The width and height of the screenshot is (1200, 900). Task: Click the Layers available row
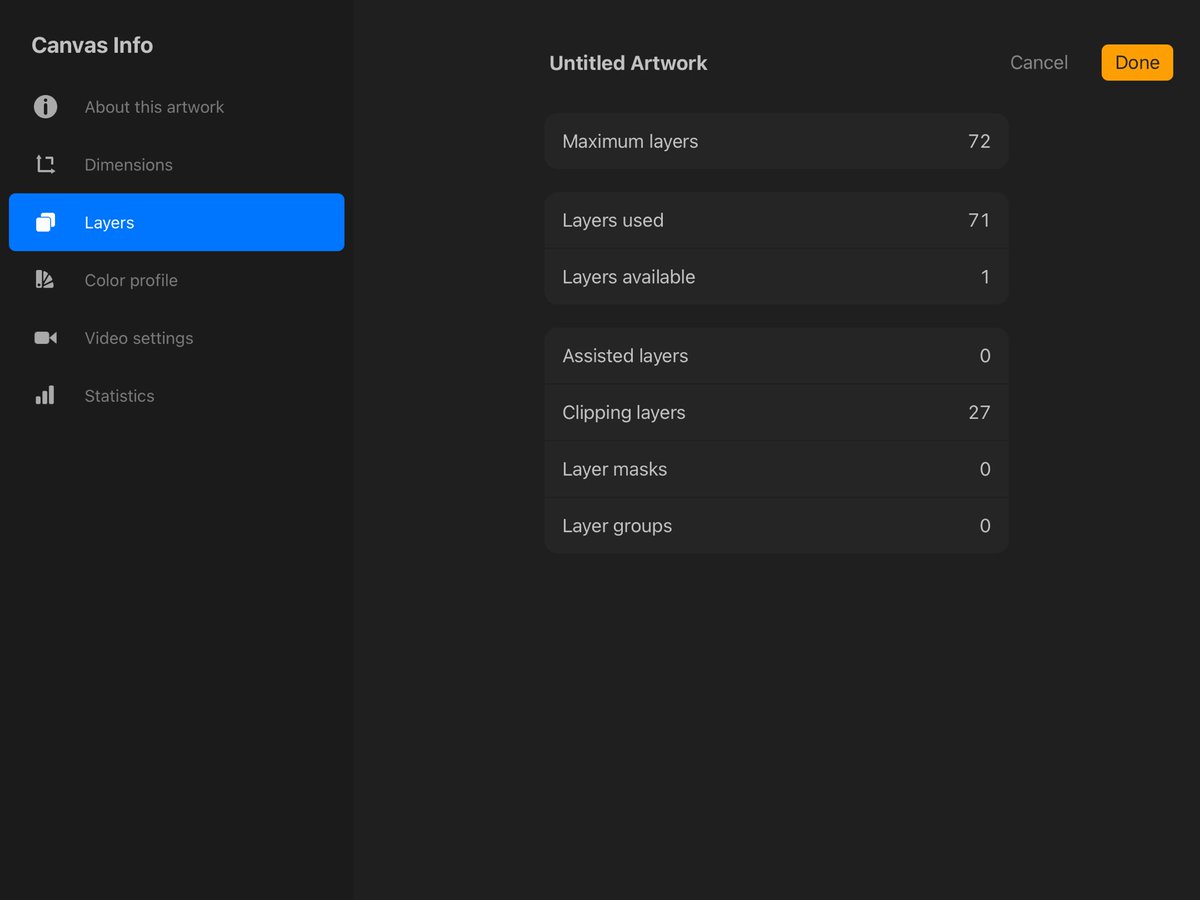tap(776, 277)
